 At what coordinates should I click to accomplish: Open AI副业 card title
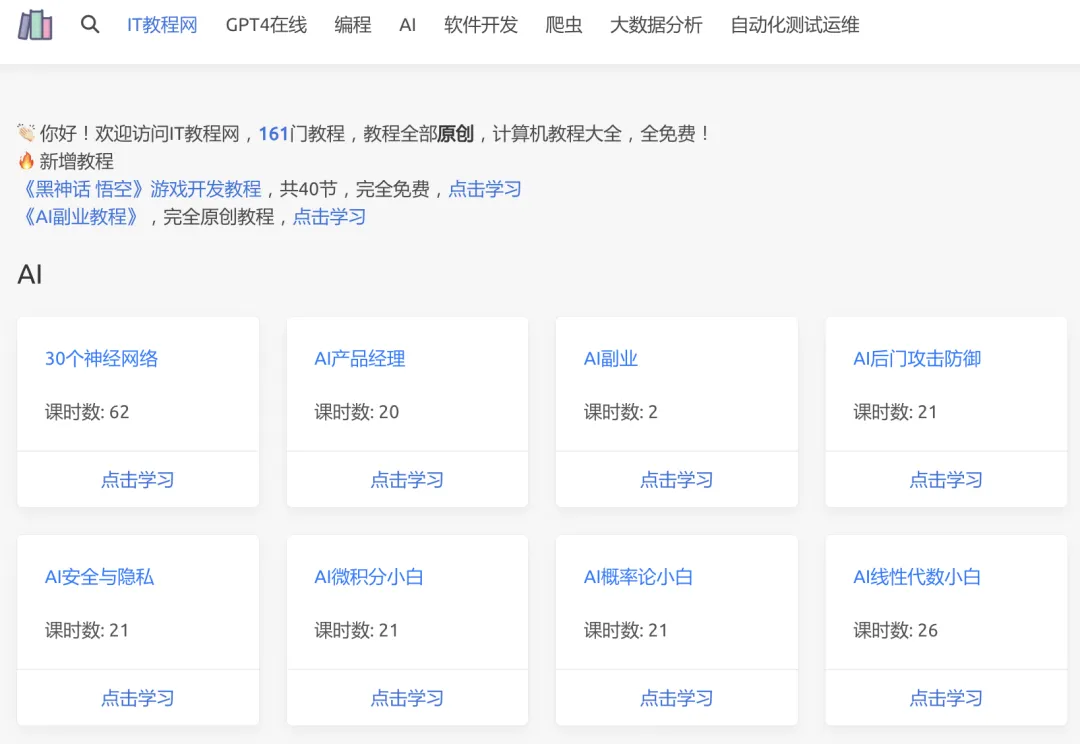pos(610,359)
